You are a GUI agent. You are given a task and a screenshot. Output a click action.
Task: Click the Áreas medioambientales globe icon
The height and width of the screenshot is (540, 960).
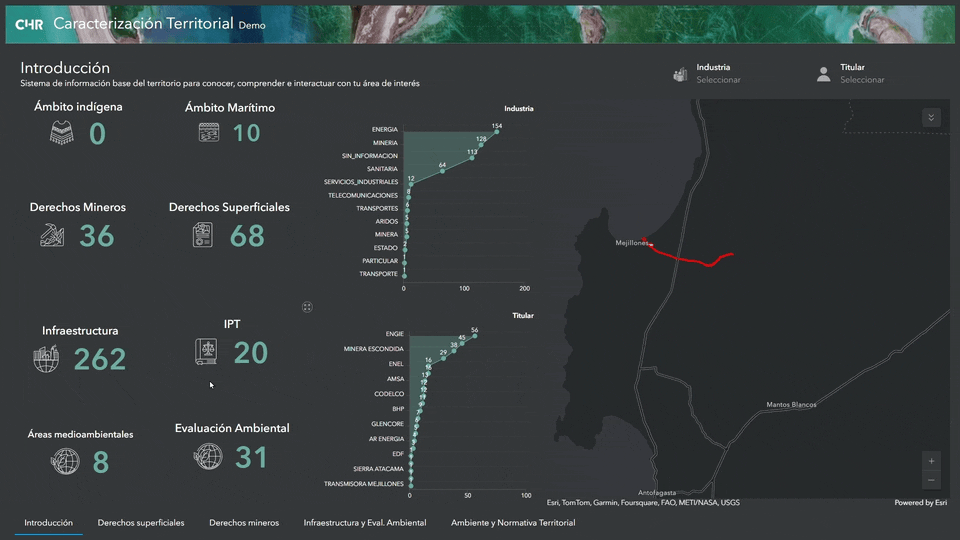point(65,461)
